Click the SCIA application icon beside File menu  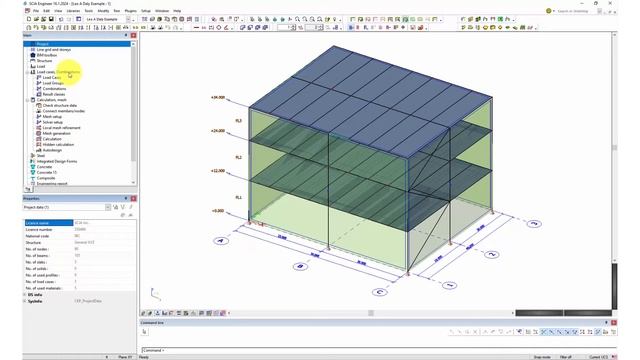coord(28,11)
